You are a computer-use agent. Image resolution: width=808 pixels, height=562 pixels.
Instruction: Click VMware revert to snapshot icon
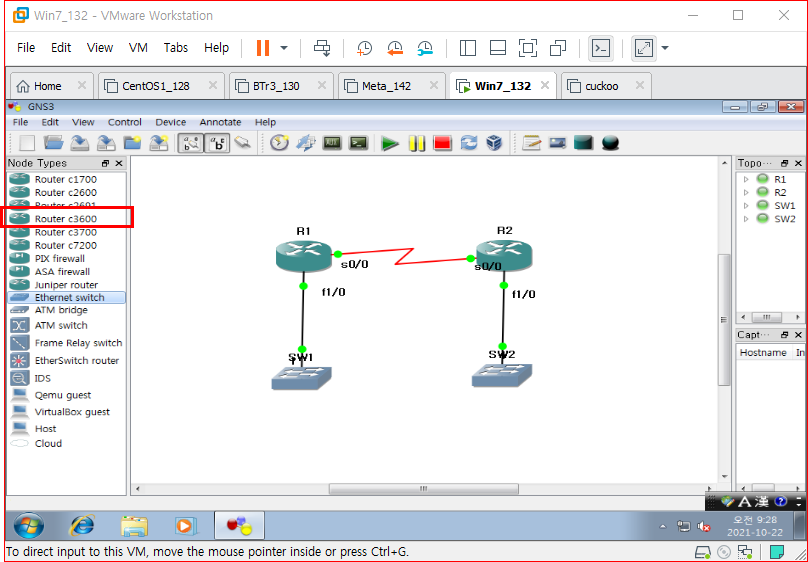(x=395, y=48)
